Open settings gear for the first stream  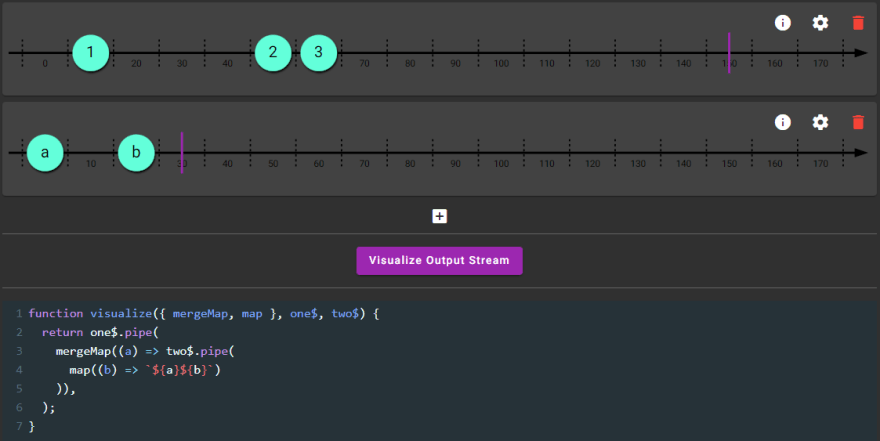pyautogui.click(x=820, y=22)
